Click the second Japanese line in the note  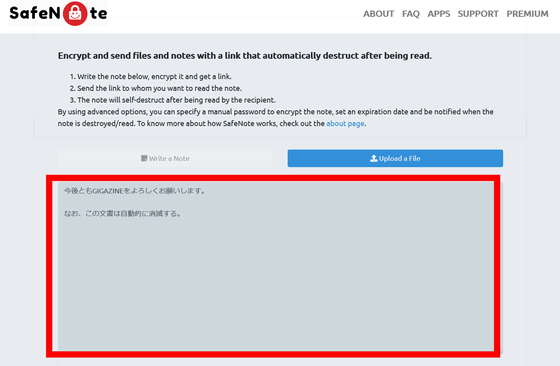122,214
